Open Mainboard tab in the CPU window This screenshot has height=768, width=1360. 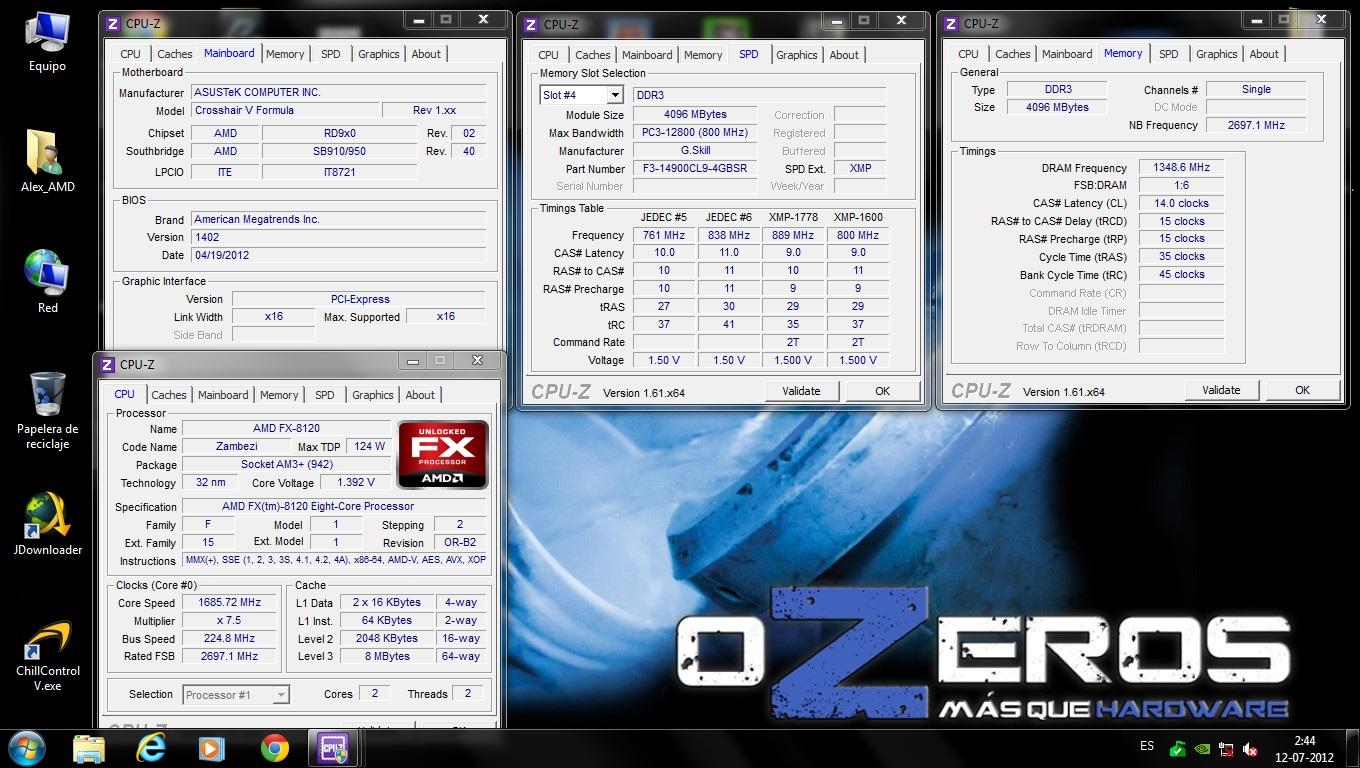223,395
